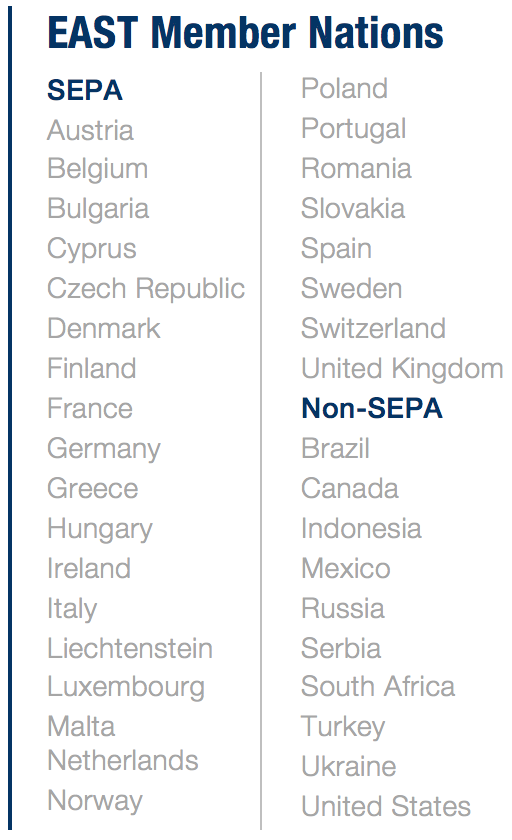Click the Liechtenstein entry

point(130,648)
